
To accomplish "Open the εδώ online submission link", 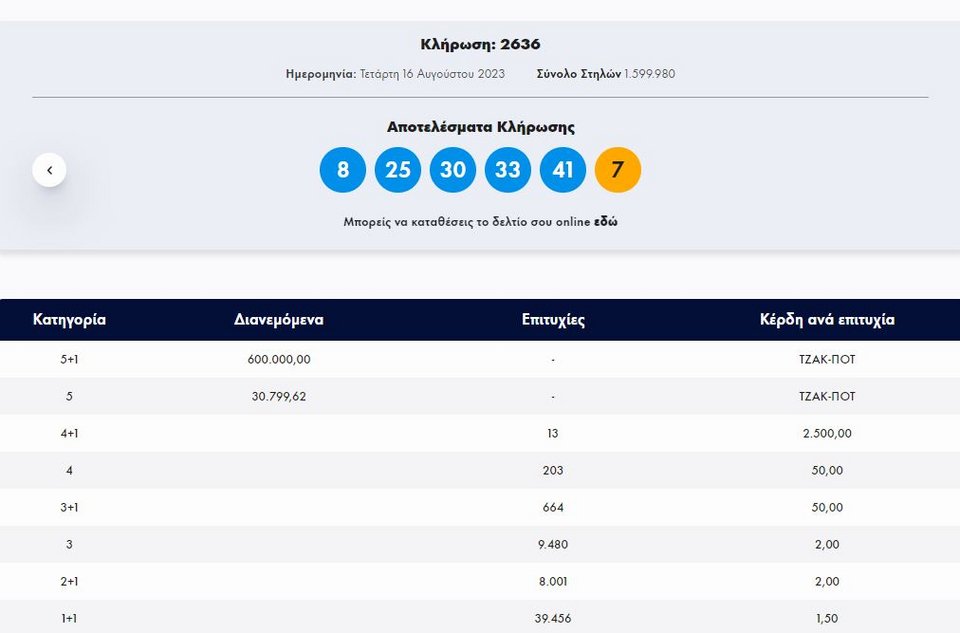I will click(x=606, y=222).
